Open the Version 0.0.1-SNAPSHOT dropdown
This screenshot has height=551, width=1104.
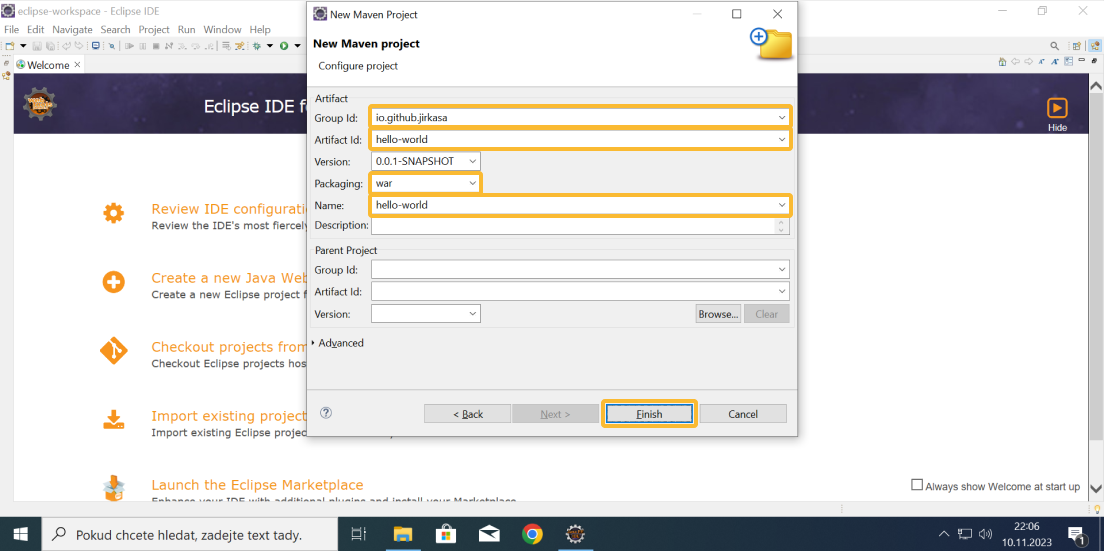coord(473,161)
